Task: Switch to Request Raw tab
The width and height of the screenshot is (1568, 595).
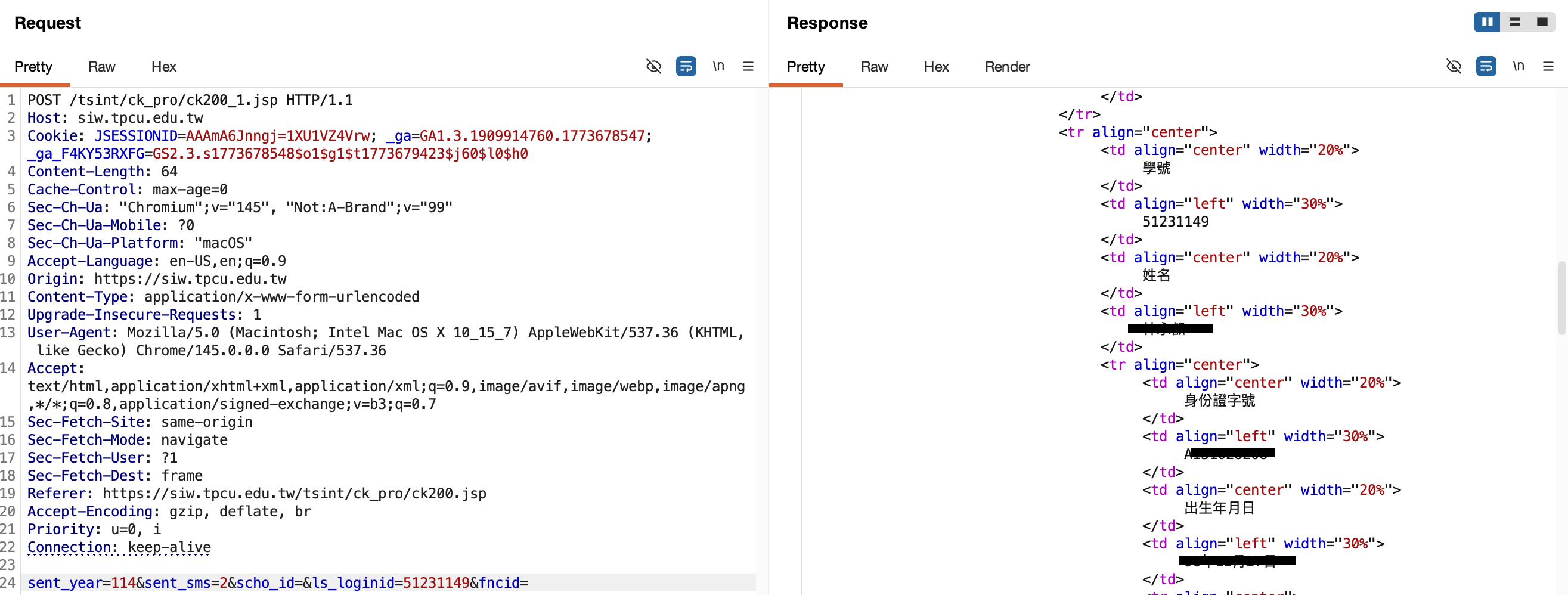Action: click(x=102, y=66)
